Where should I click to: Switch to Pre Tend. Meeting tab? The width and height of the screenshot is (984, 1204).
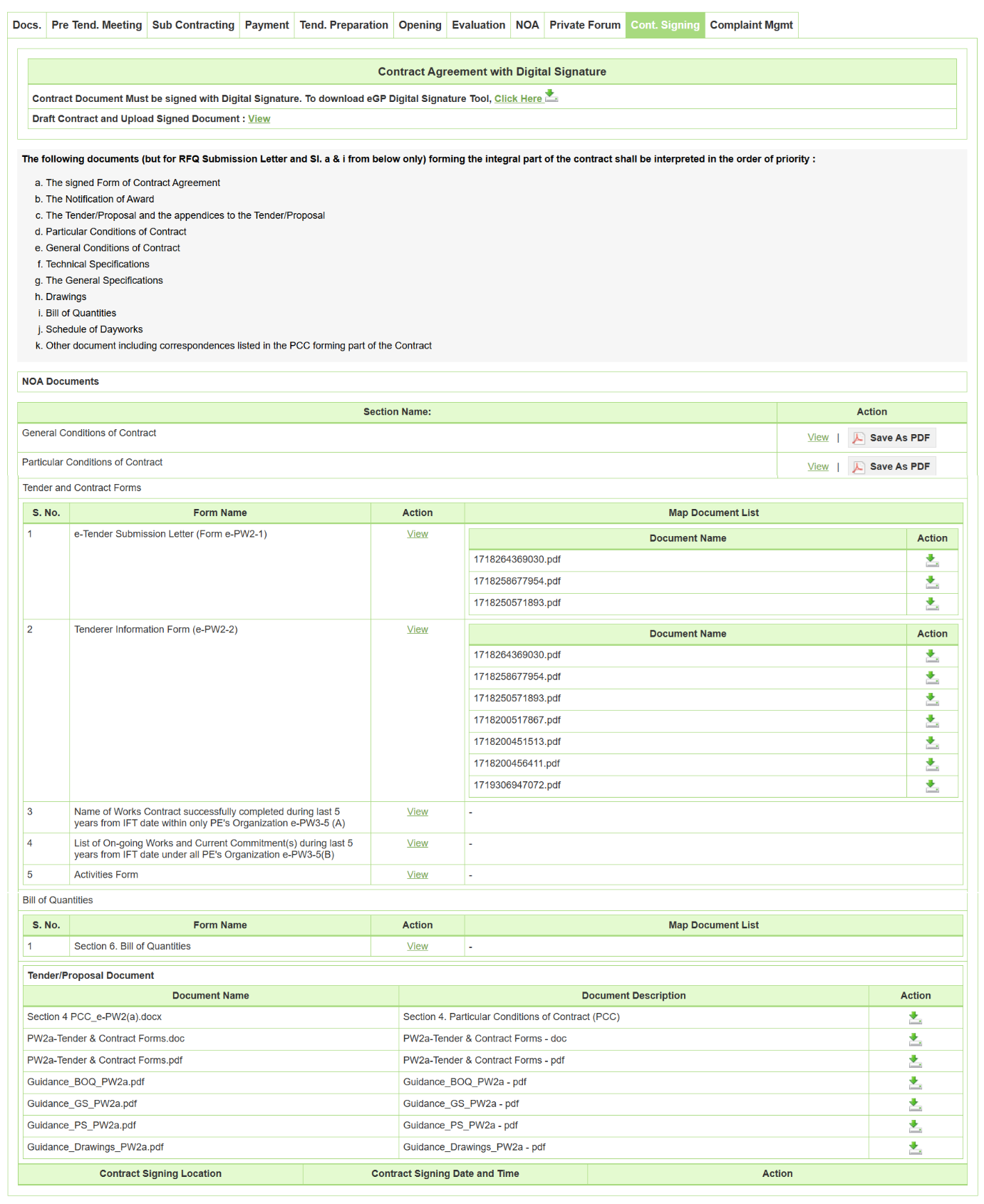pyautogui.click(x=97, y=25)
